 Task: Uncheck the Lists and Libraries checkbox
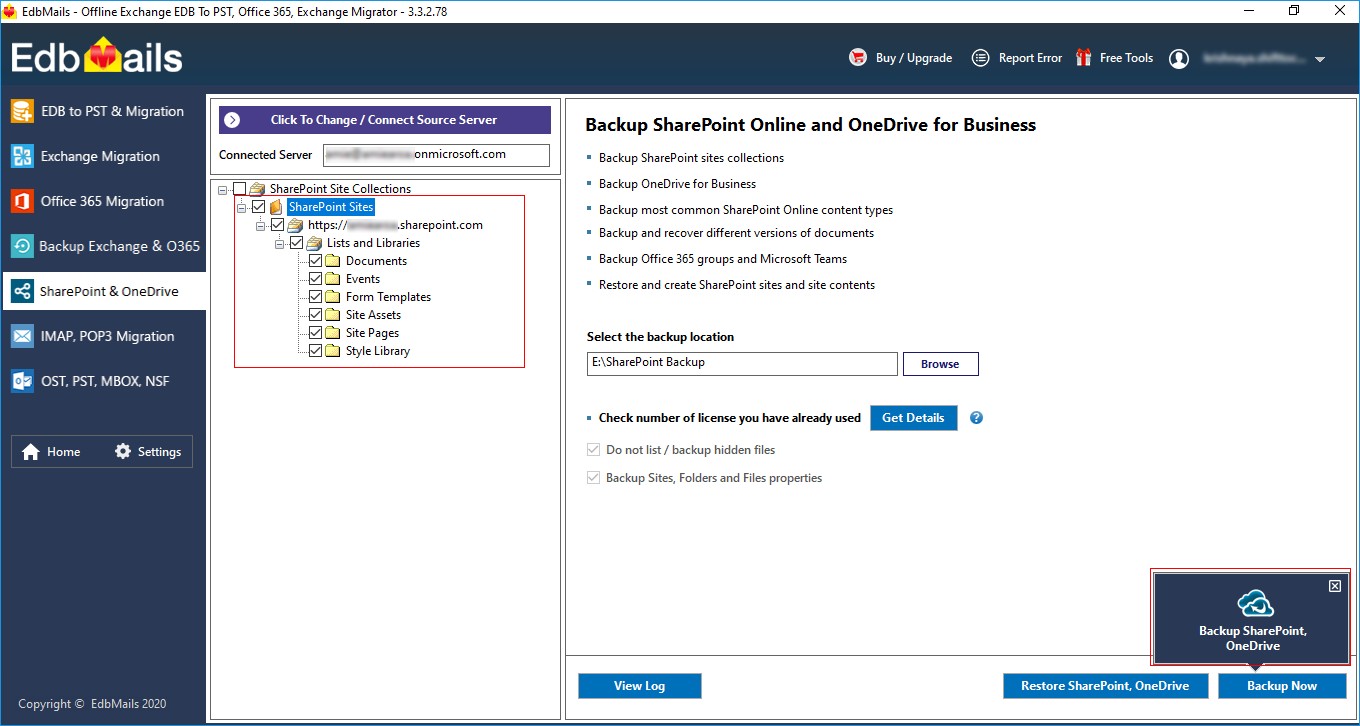click(x=296, y=243)
